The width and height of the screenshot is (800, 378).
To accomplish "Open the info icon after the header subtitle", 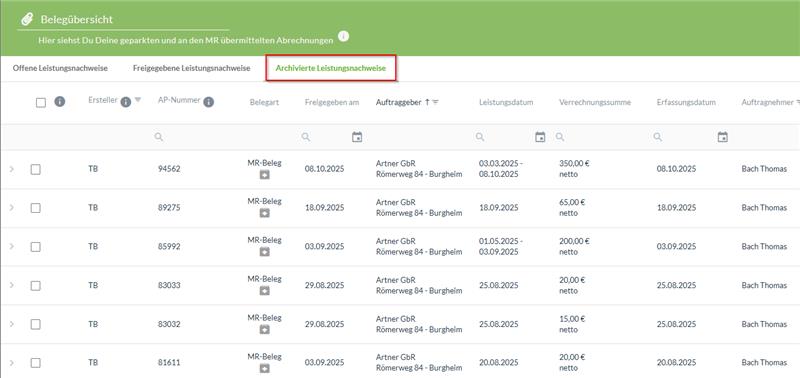I will (x=344, y=37).
